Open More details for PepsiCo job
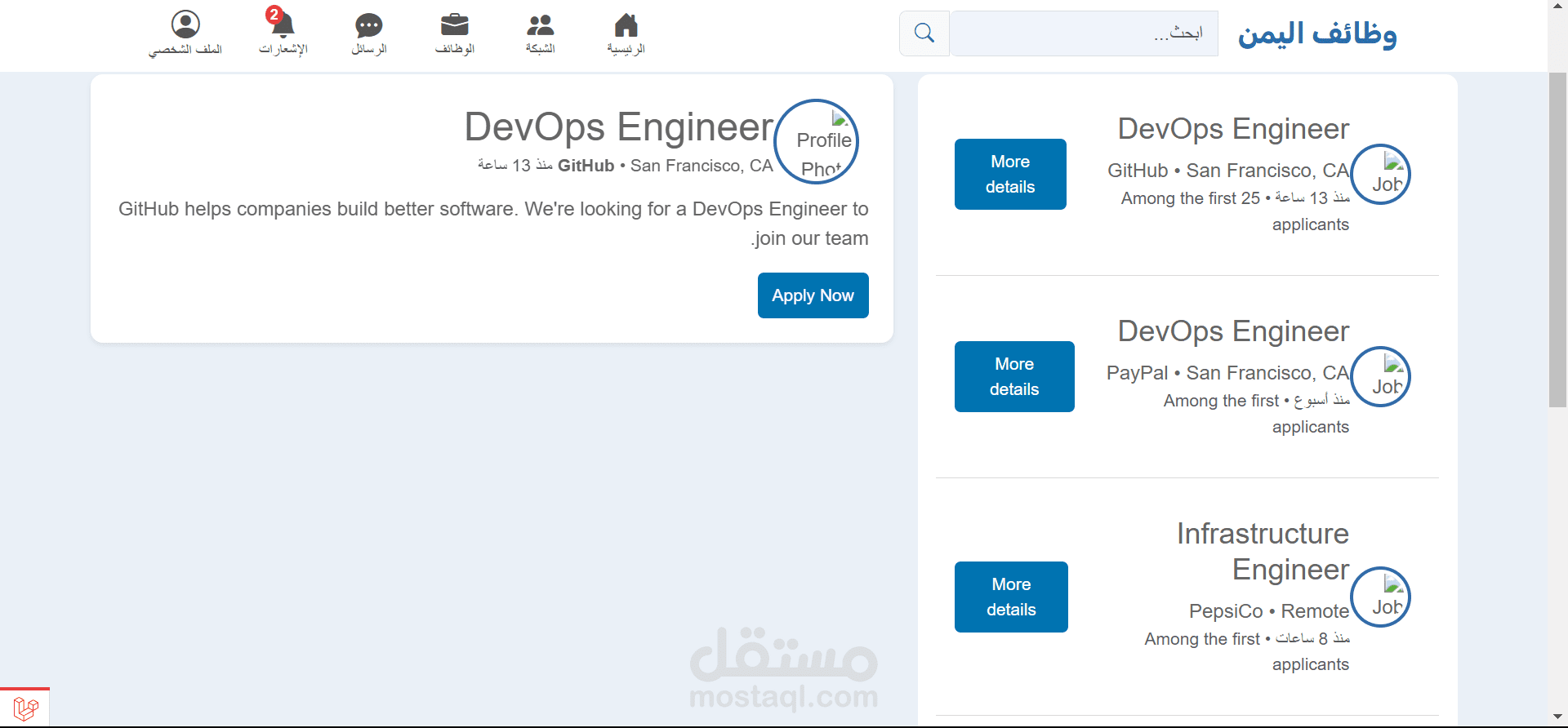The height and width of the screenshot is (728, 1568). (x=1011, y=597)
